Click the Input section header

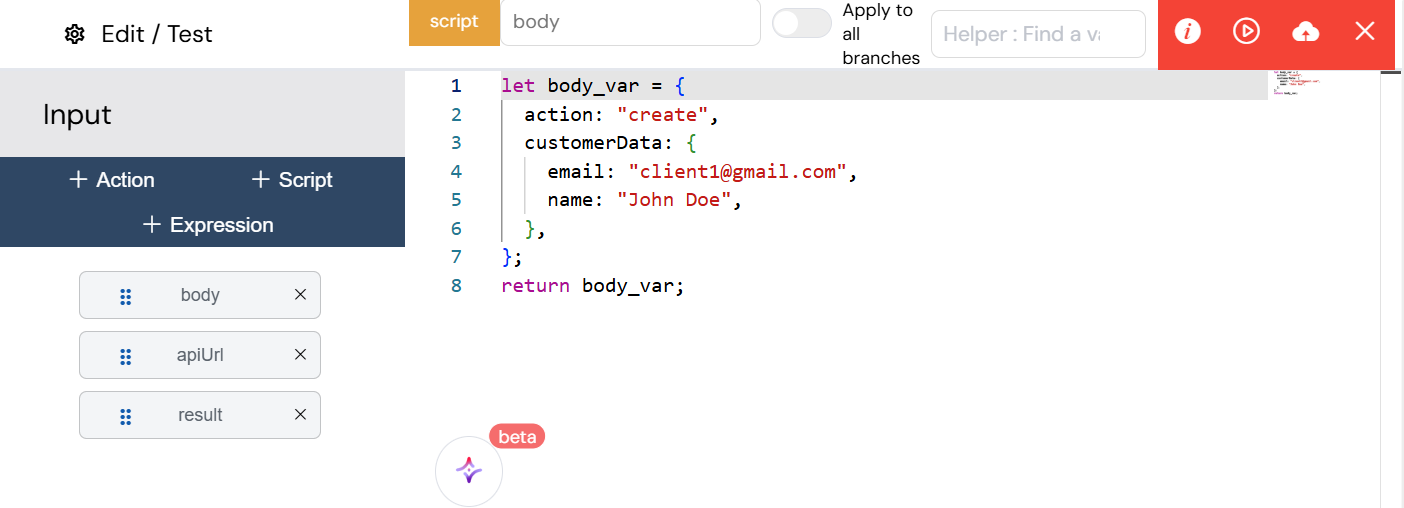coord(202,114)
